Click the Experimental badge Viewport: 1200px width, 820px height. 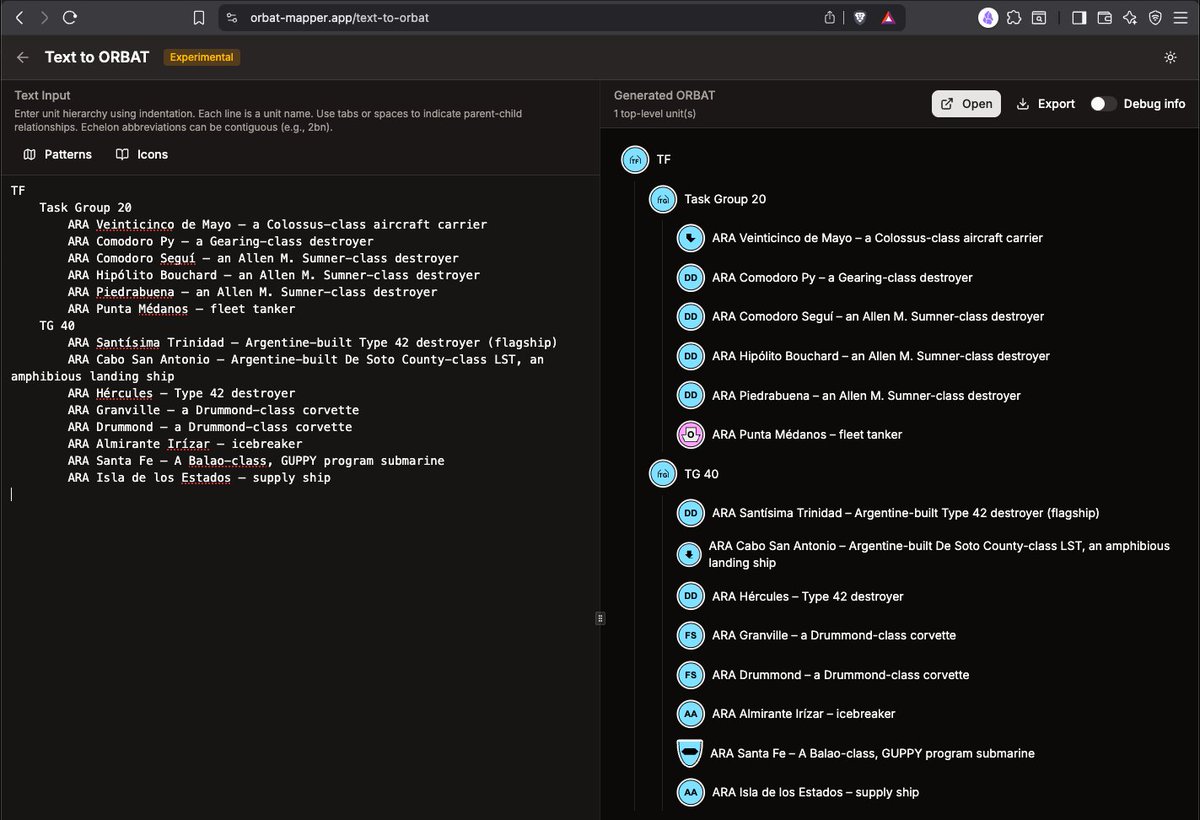point(202,57)
